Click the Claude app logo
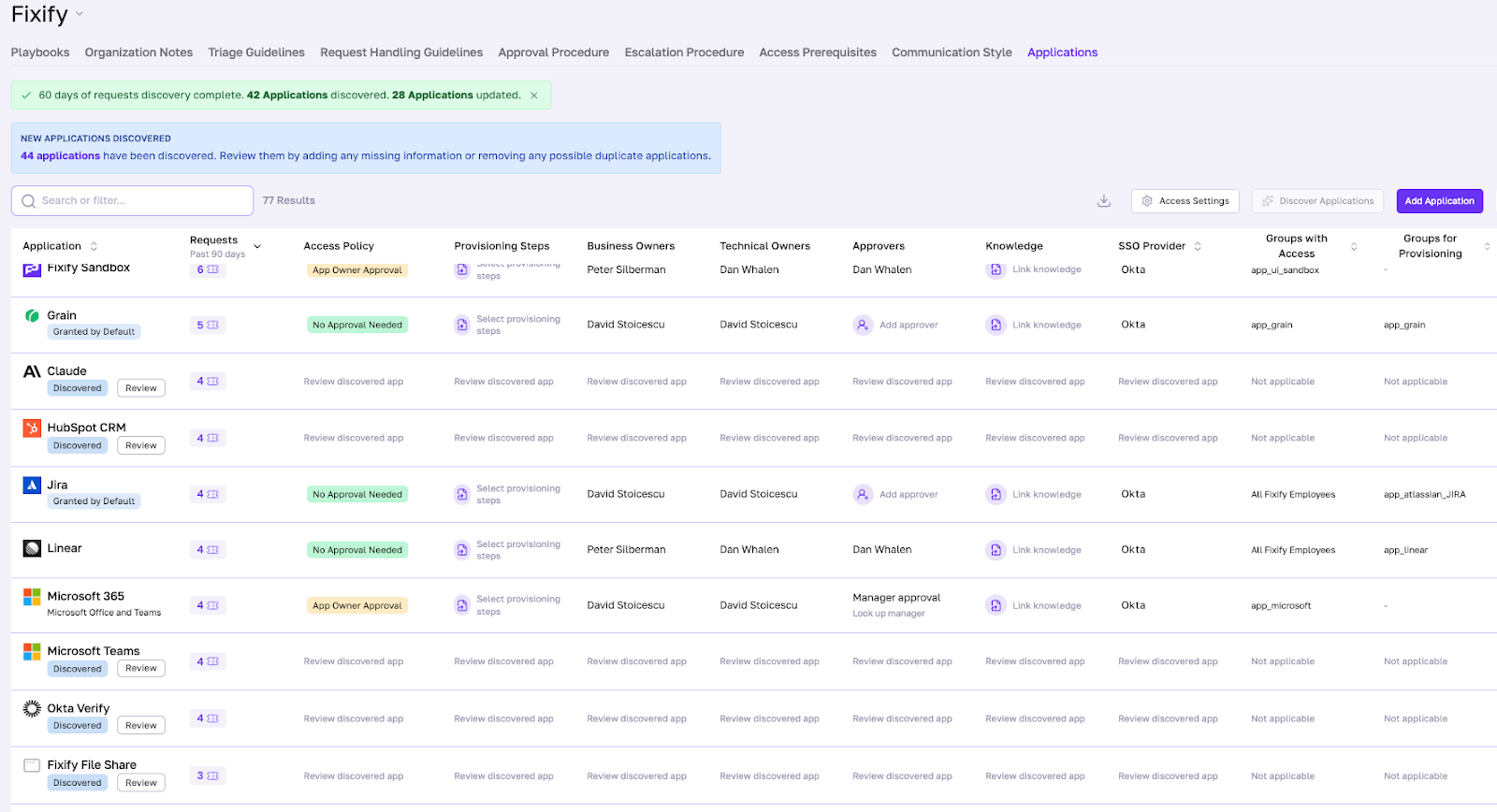This screenshot has width=1497, height=812. 32,371
